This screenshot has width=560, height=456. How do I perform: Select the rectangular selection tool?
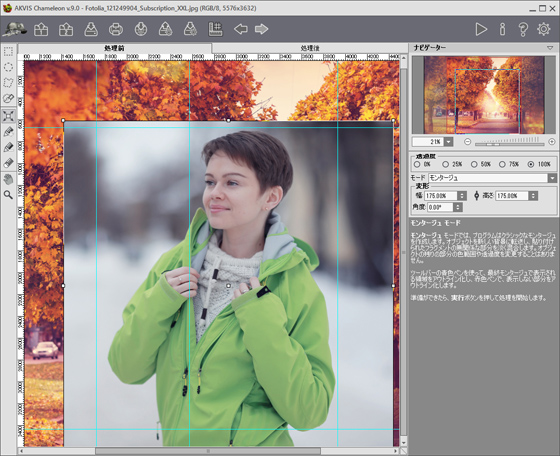pyautogui.click(x=8, y=51)
